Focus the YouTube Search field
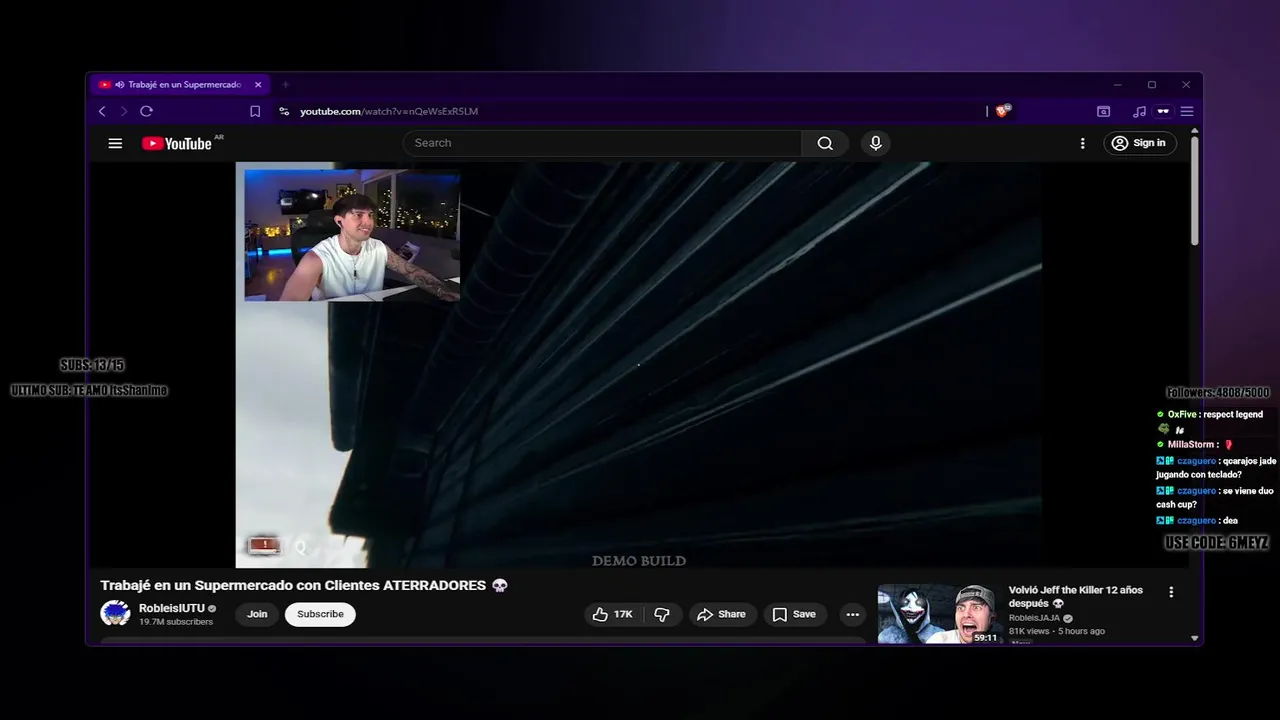The height and width of the screenshot is (720, 1280). pyautogui.click(x=602, y=143)
